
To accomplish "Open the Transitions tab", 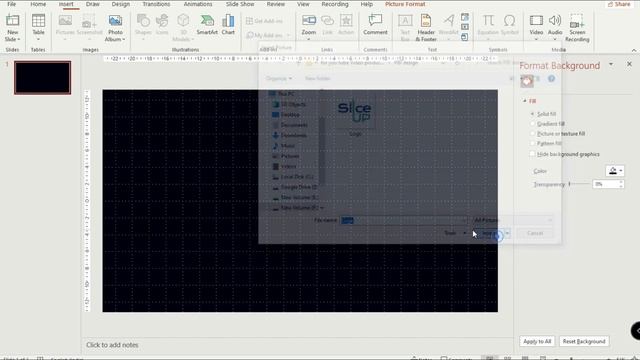I will pos(156,4).
